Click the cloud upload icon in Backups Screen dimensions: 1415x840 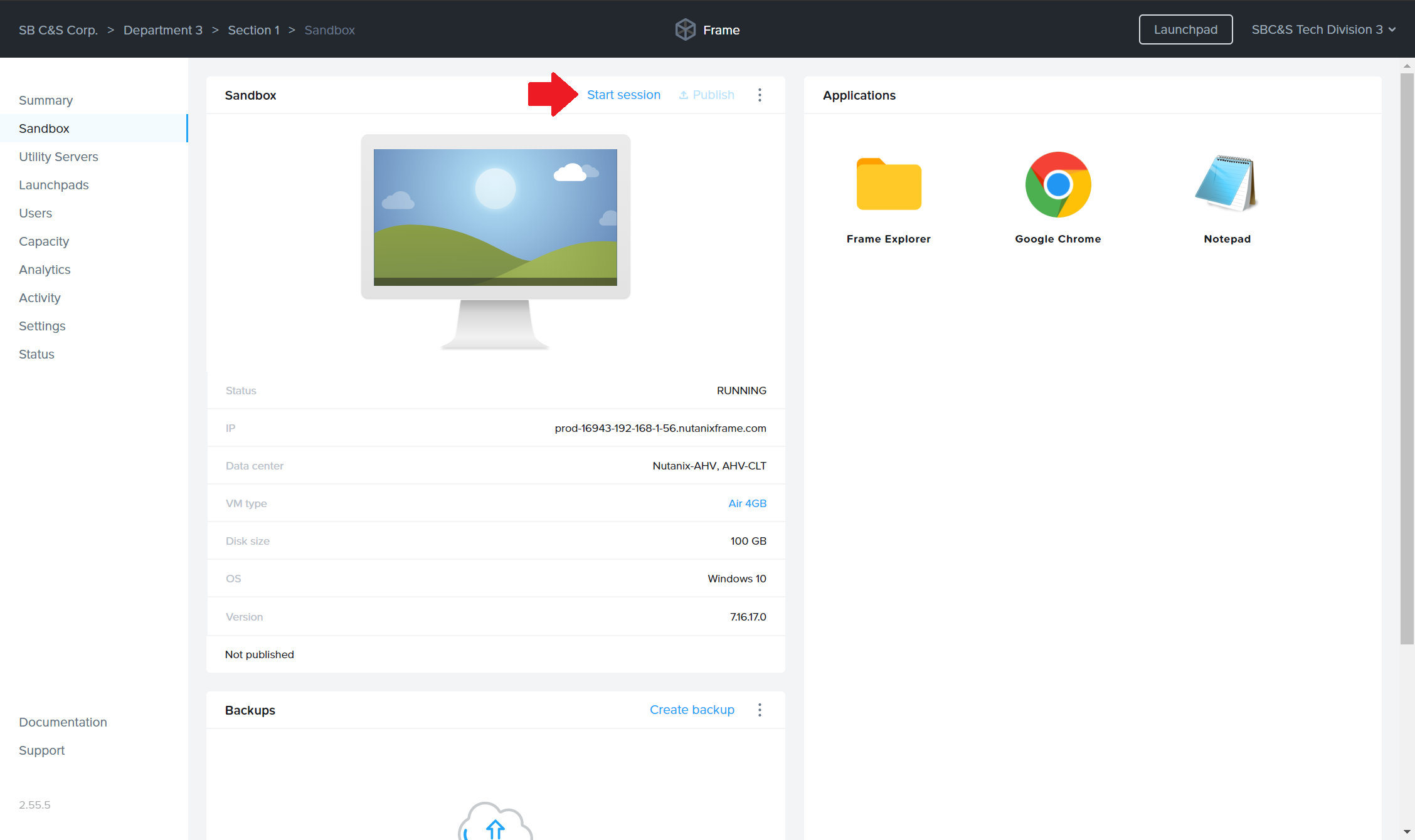[496, 821]
